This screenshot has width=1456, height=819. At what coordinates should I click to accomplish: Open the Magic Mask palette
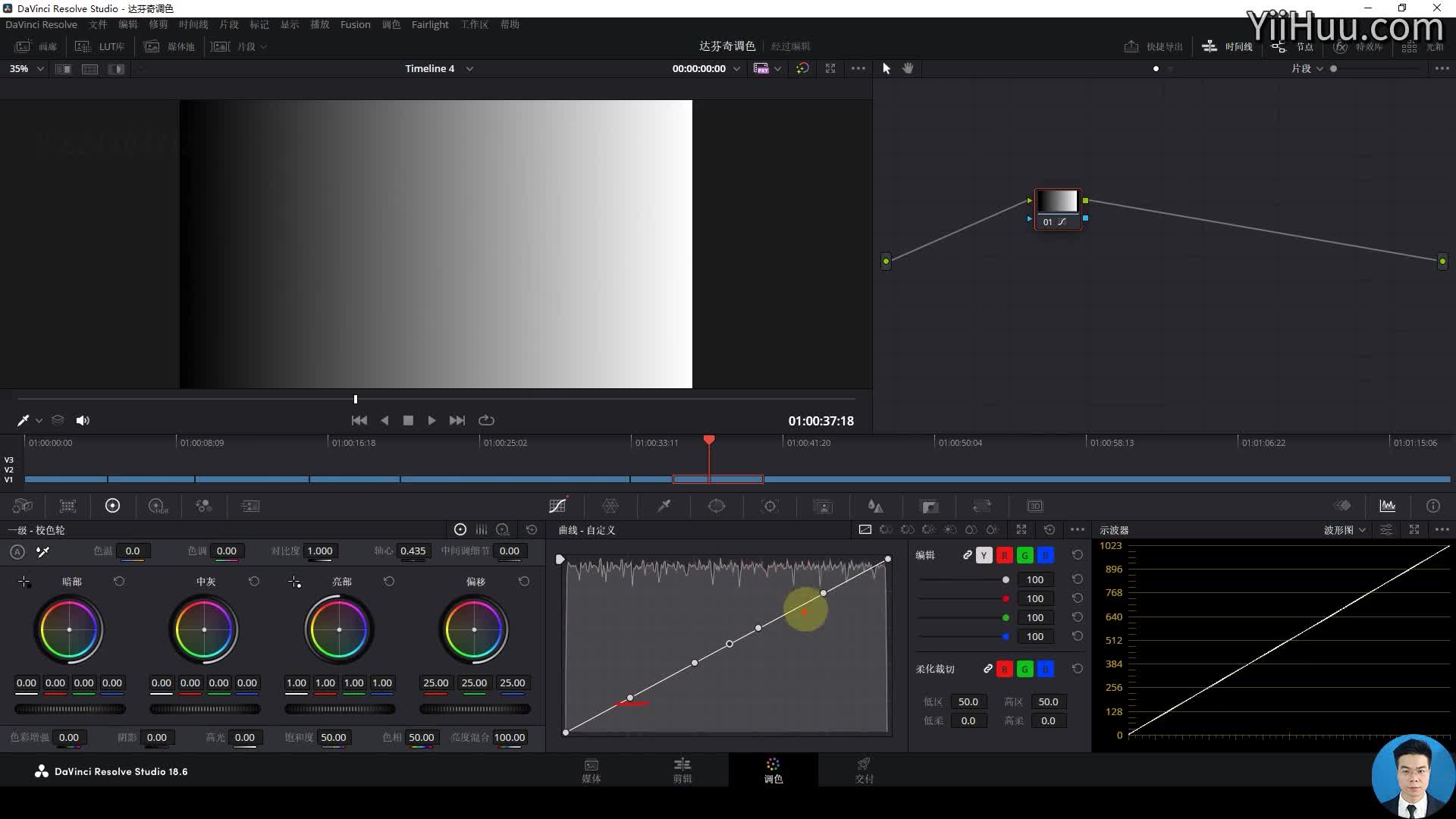pyautogui.click(x=823, y=506)
